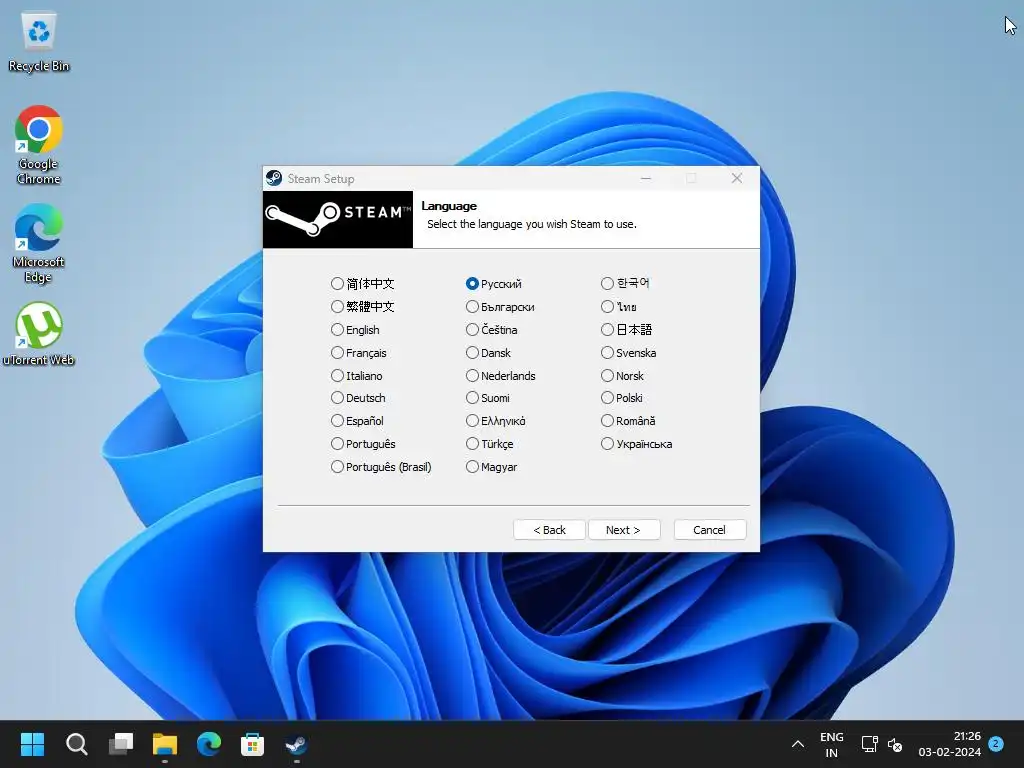Open File Explorer from the taskbar
Screen dimensions: 1024x768
(165, 744)
